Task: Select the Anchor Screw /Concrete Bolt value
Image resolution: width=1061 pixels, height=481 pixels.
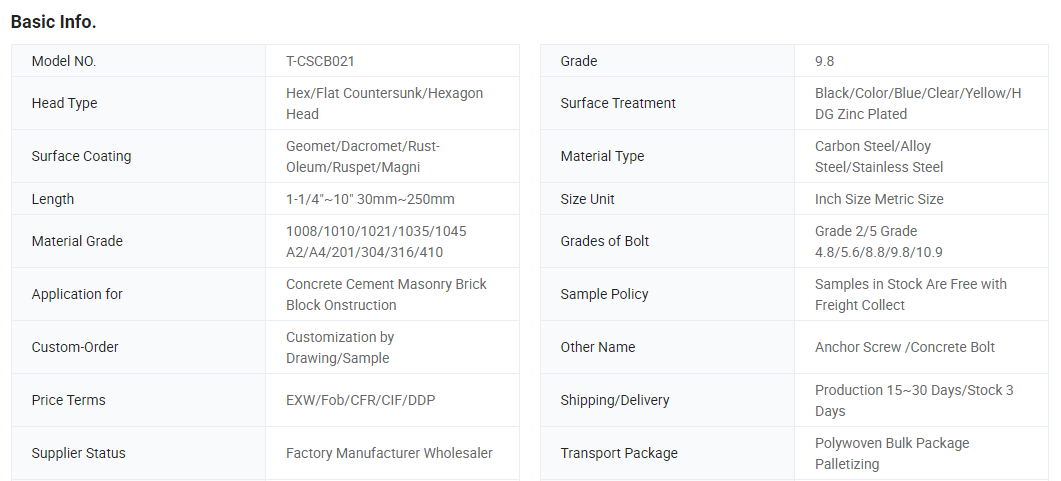Action: tap(905, 347)
